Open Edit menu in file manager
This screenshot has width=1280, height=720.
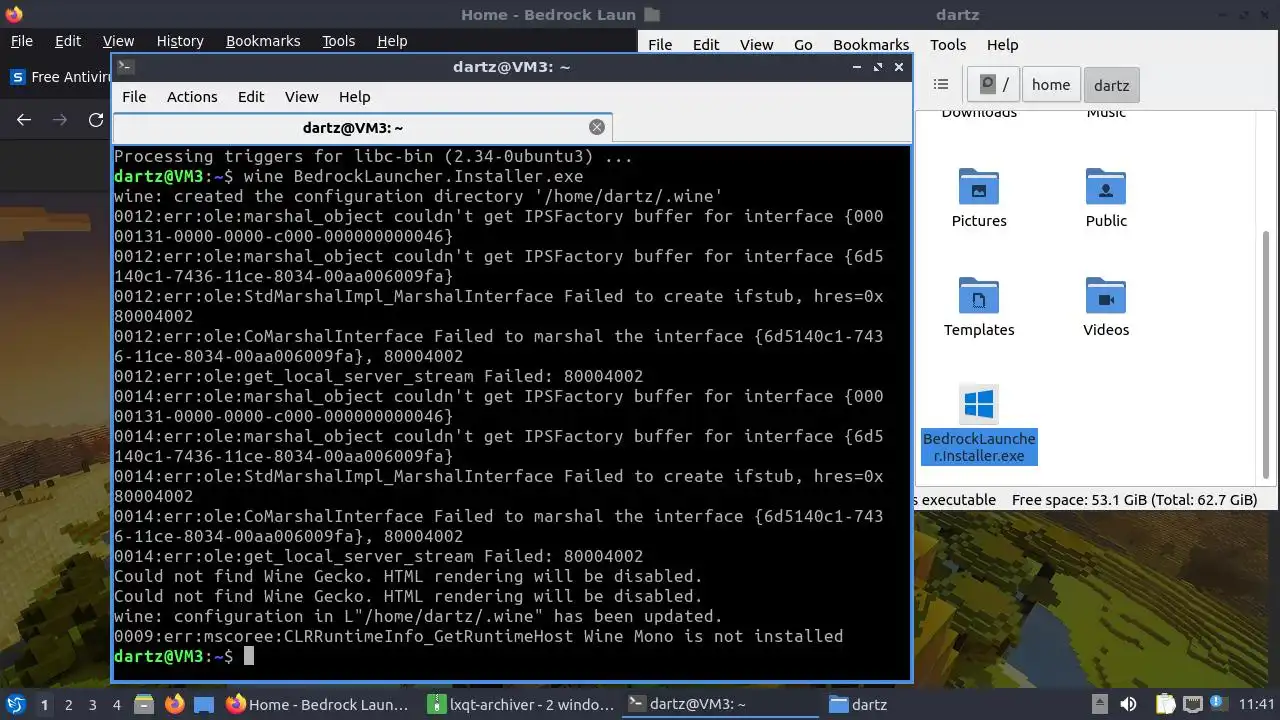click(x=706, y=45)
